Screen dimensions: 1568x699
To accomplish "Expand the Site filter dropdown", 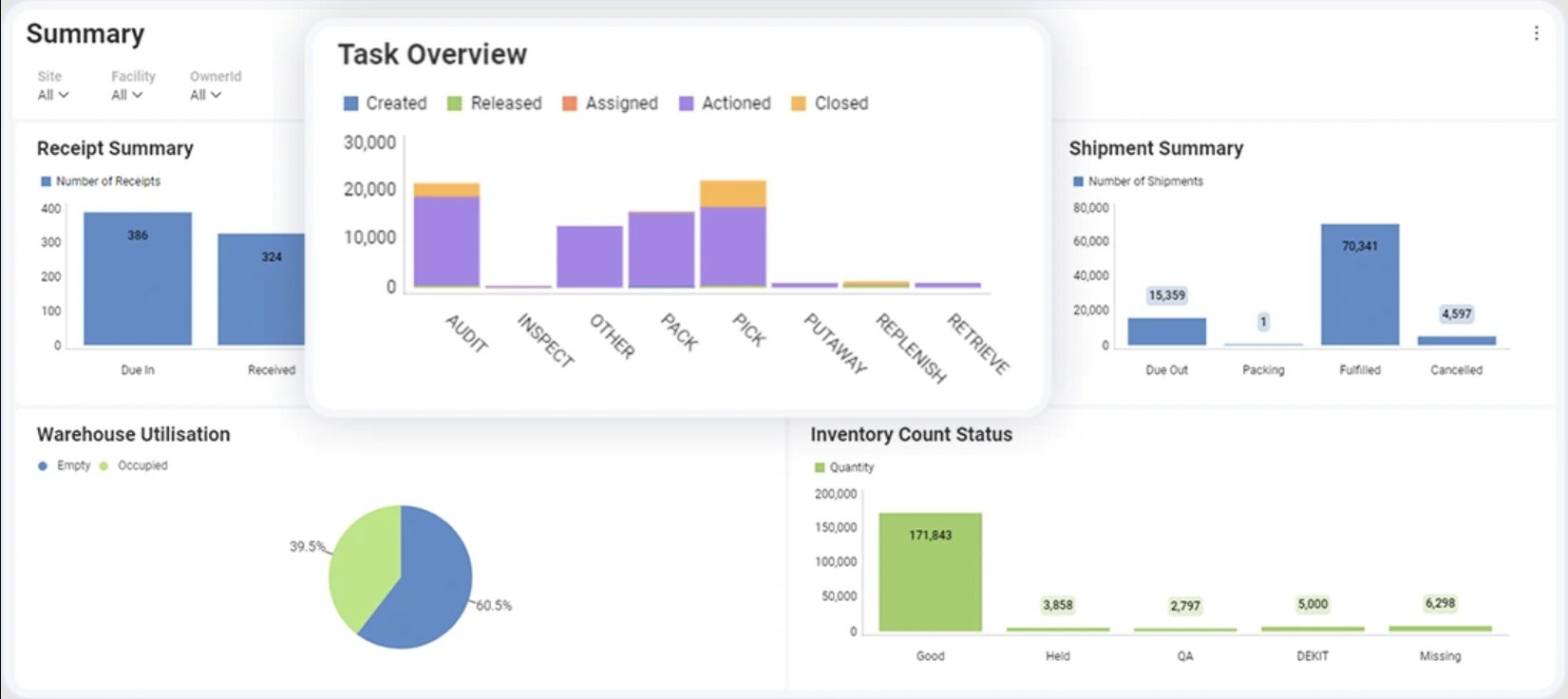I will pos(52,95).
